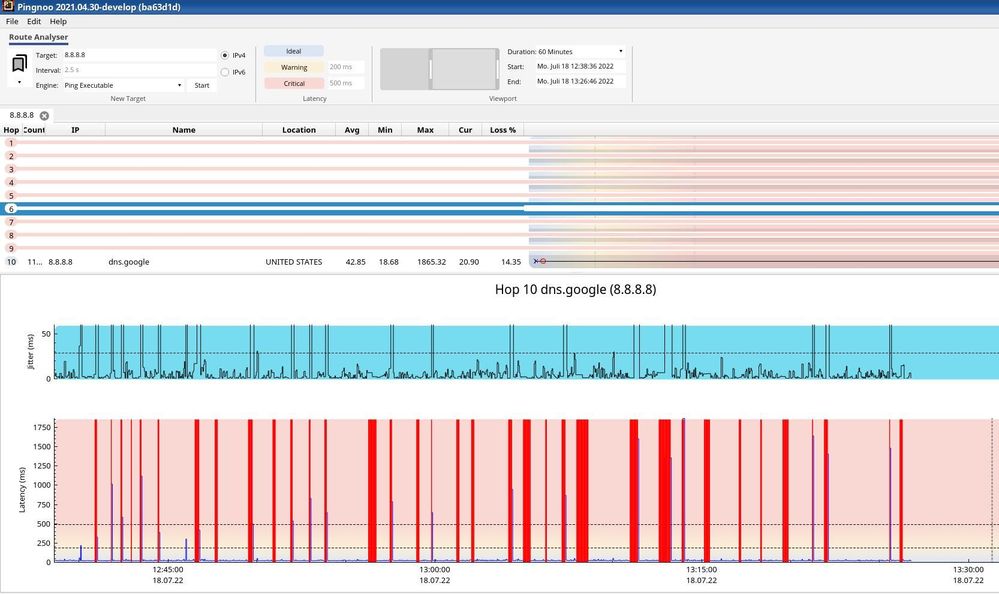Click the bookmarks icon in New Target
This screenshot has width=999, height=594.
tap(19, 64)
